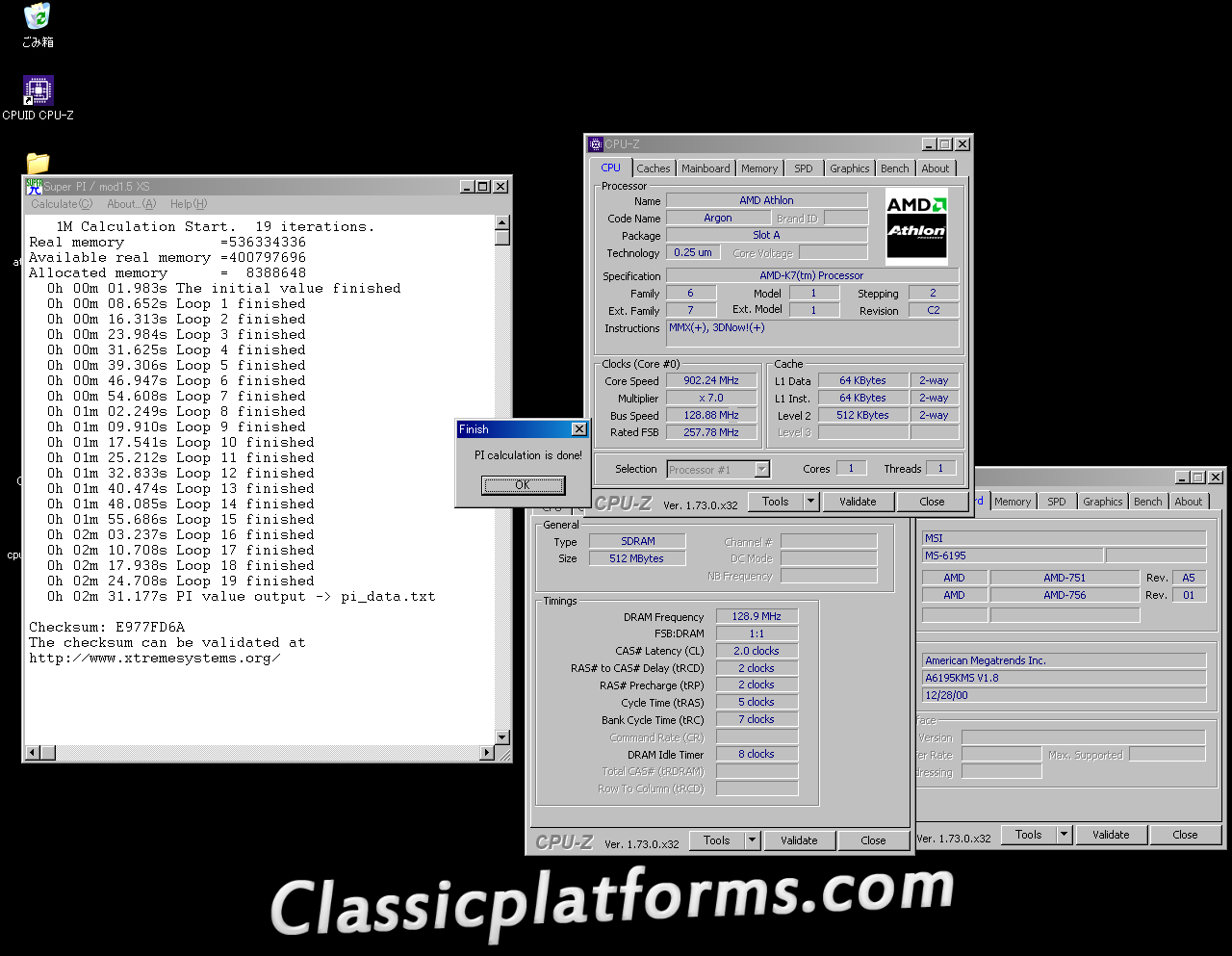
Task: Click the AMD-751 chipset field
Action: (1064, 578)
